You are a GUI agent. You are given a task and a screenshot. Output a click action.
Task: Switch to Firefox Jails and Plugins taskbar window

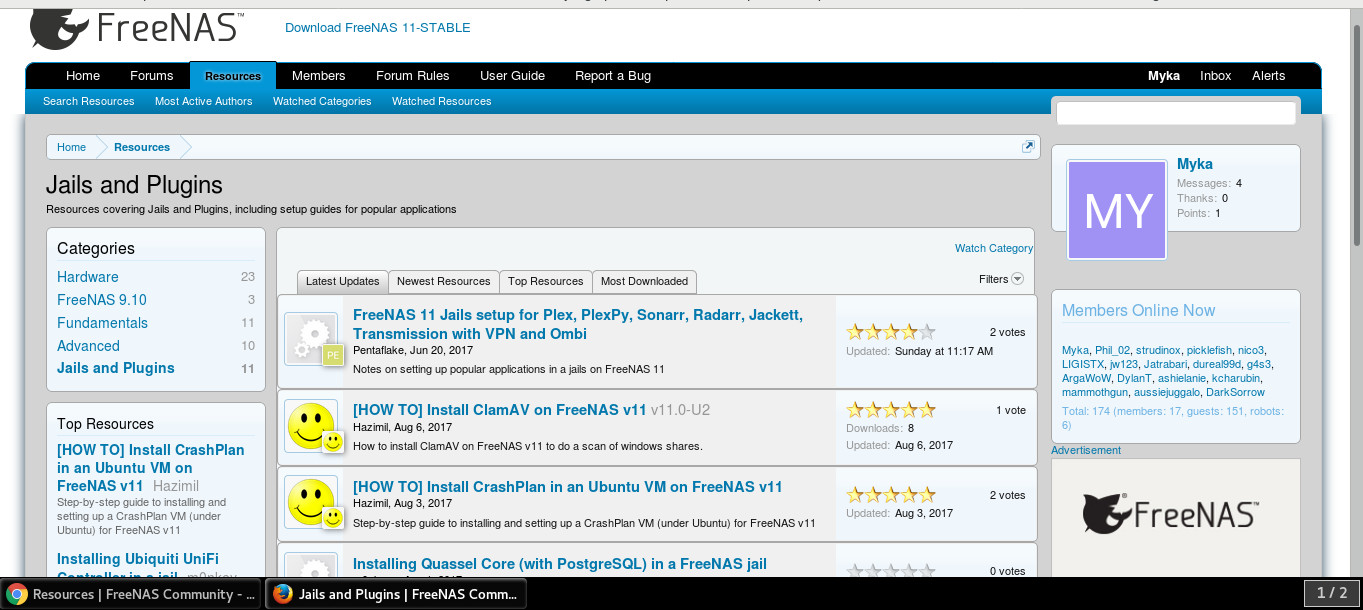click(x=396, y=594)
